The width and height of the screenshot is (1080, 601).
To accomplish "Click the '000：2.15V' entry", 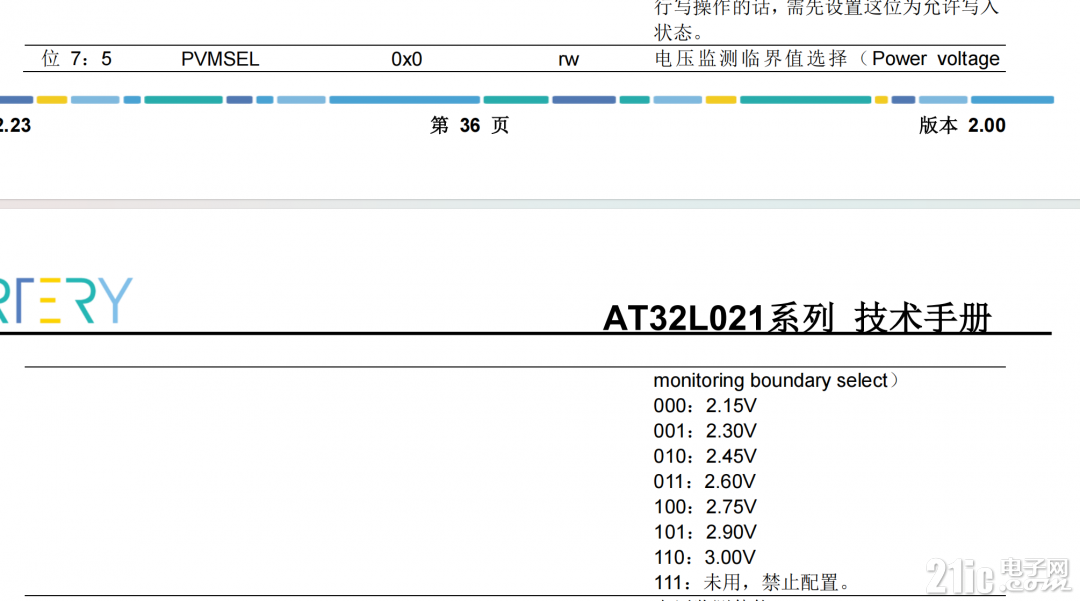I will pos(705,406).
